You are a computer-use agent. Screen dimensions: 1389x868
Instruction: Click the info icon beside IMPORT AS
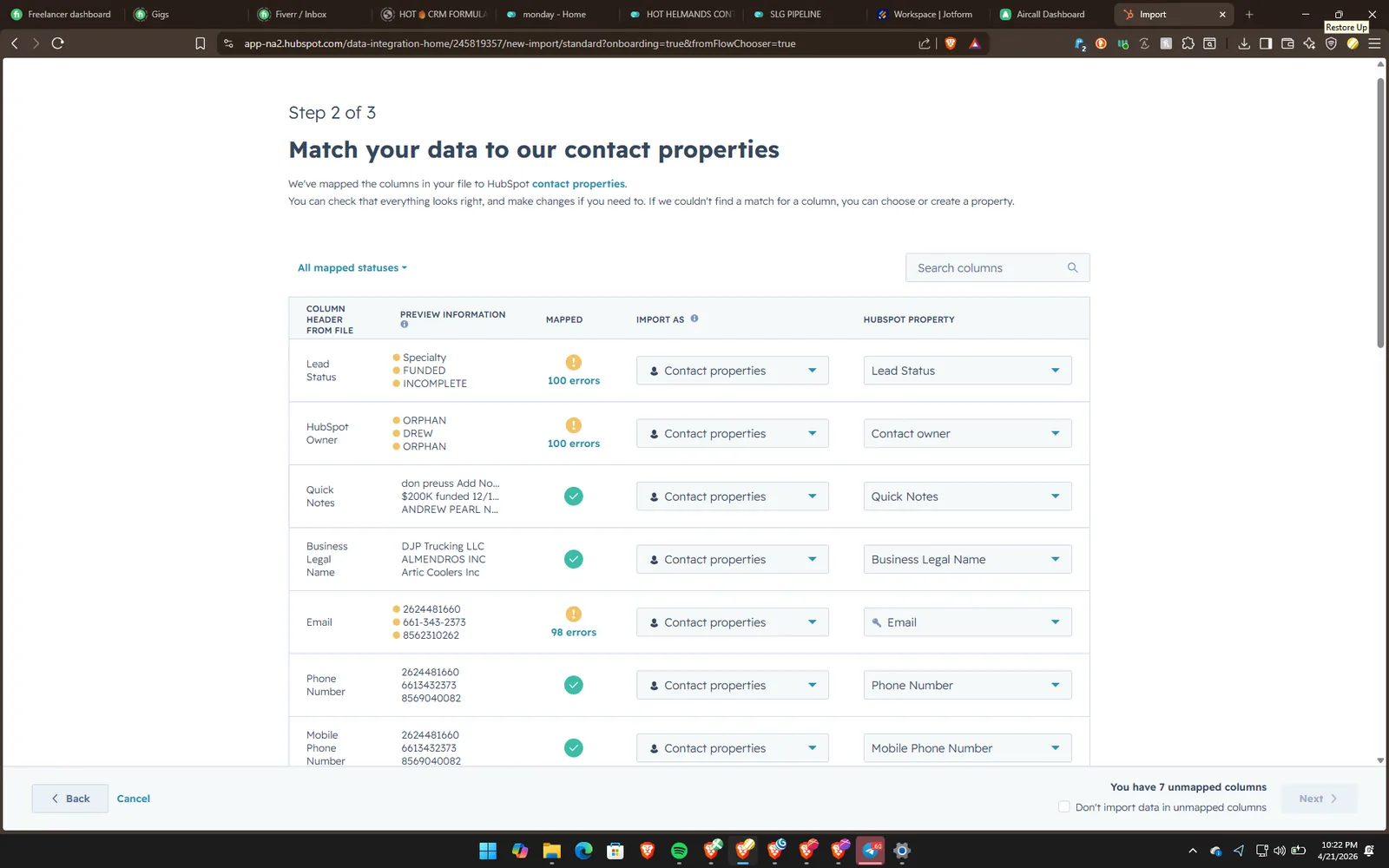coord(694,319)
